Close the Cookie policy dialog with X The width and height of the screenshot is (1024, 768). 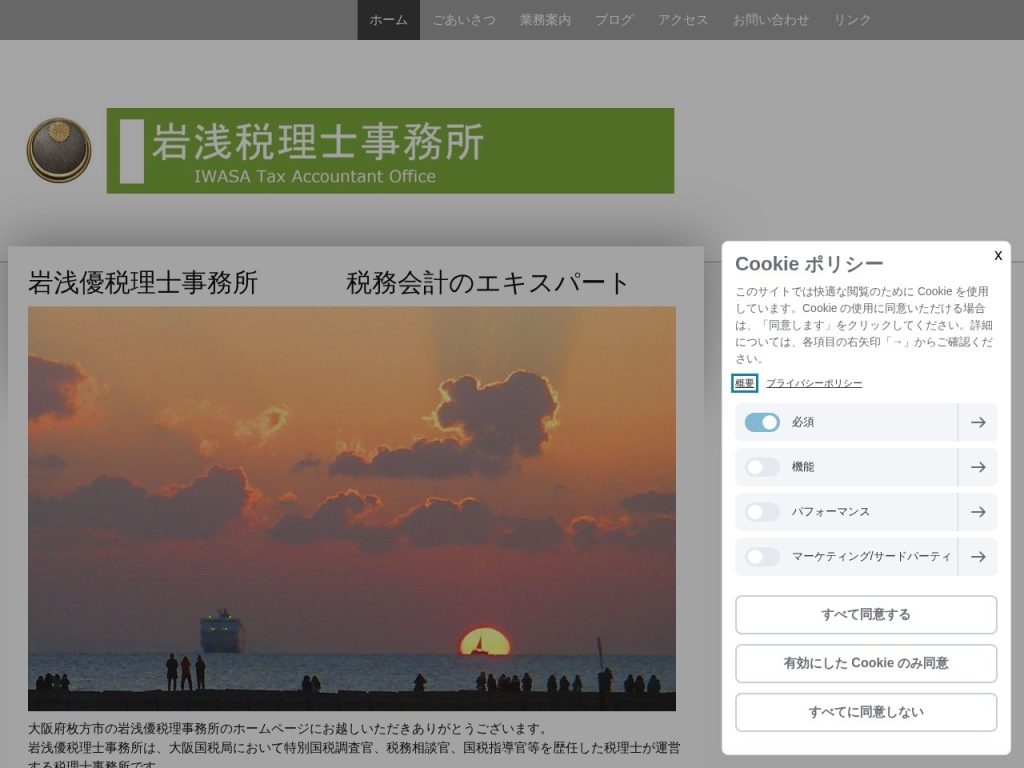point(998,255)
